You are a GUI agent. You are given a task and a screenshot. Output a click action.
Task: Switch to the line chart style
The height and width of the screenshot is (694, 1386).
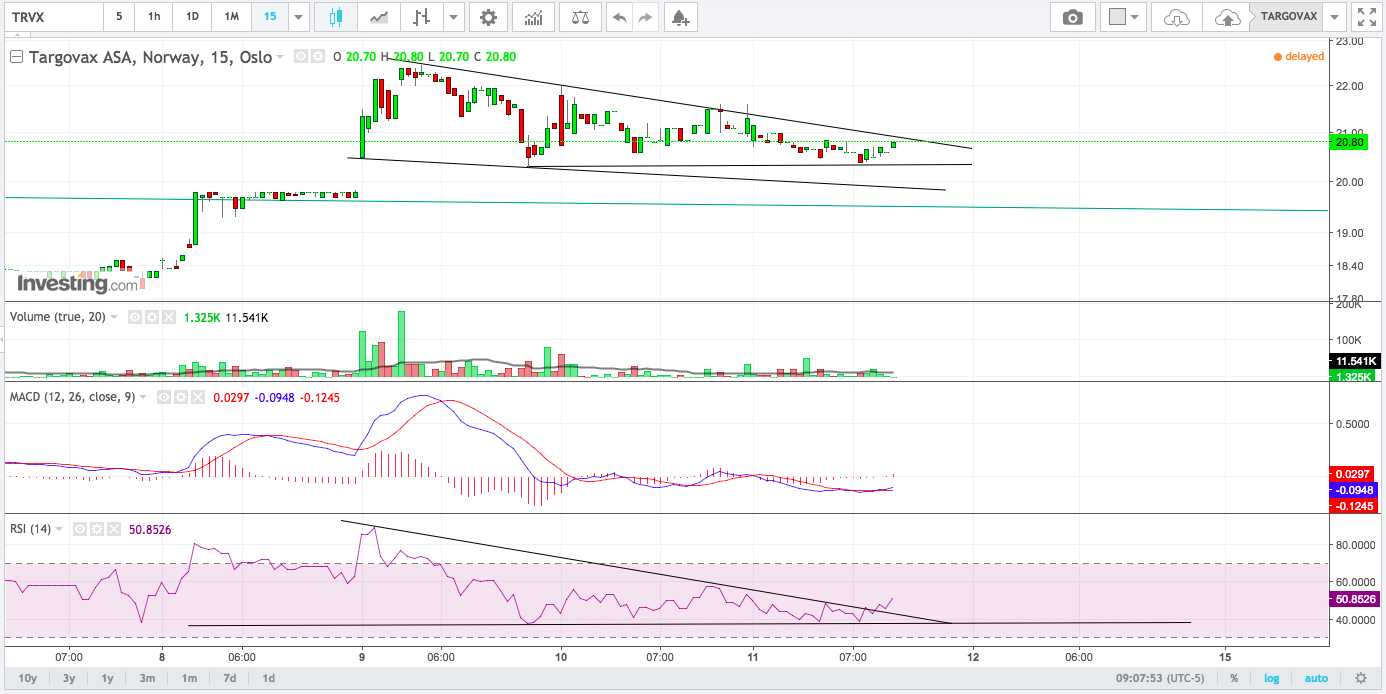(x=379, y=17)
